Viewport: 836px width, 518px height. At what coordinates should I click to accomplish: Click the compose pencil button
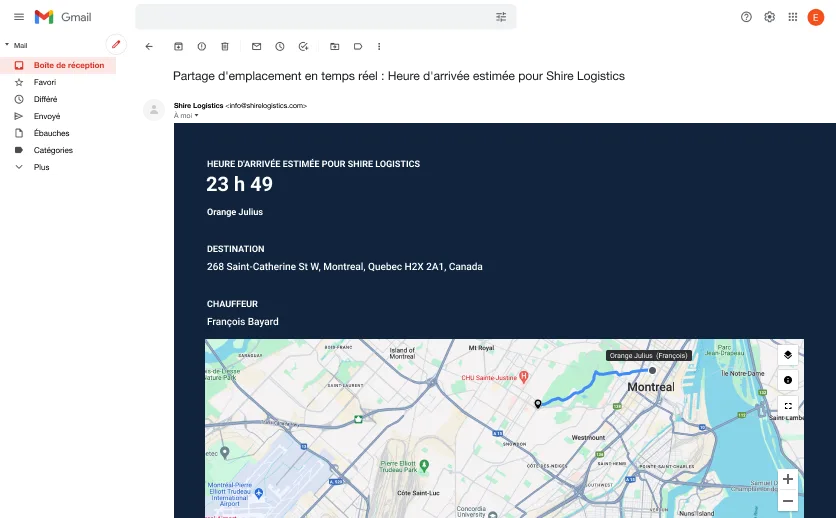116,45
